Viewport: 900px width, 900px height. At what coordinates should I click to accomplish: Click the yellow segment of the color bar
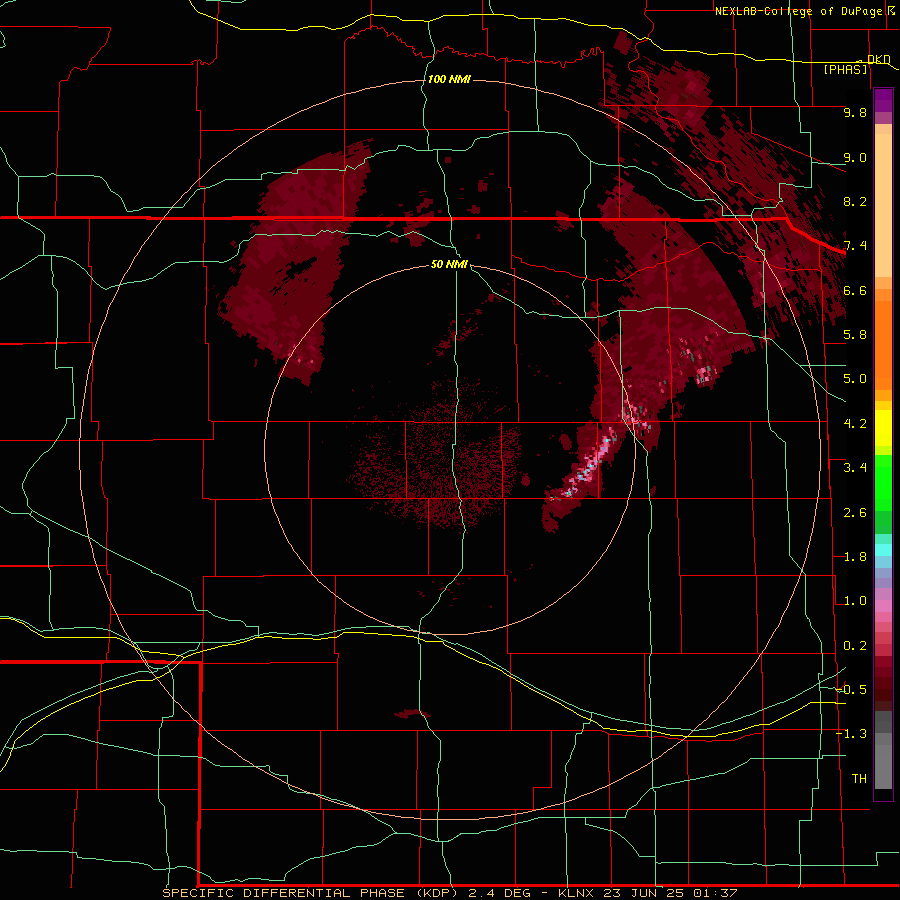(x=883, y=428)
